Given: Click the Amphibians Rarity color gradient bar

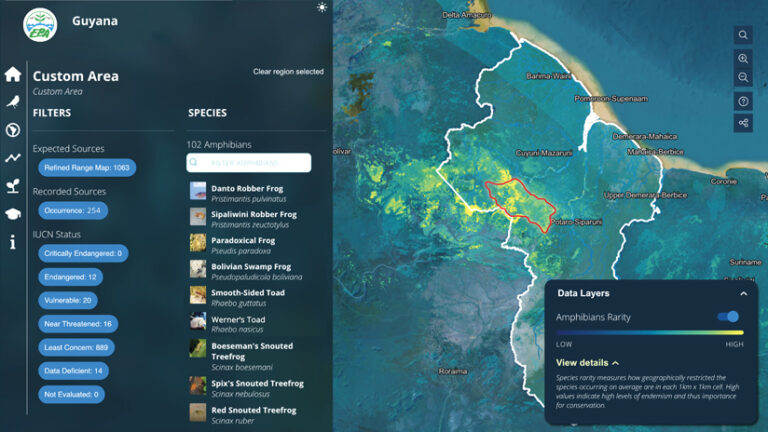Looking at the screenshot, I should click(x=649, y=333).
